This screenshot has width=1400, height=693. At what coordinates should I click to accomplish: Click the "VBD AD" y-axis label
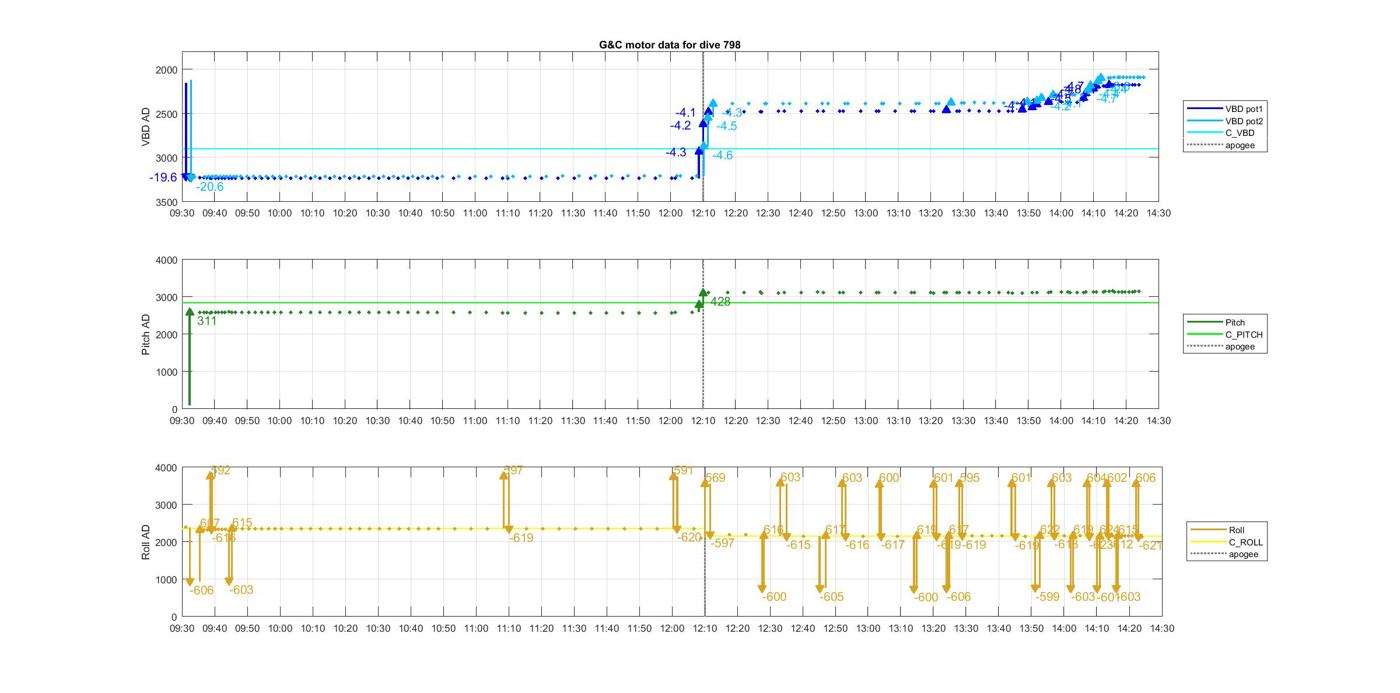pyautogui.click(x=146, y=128)
